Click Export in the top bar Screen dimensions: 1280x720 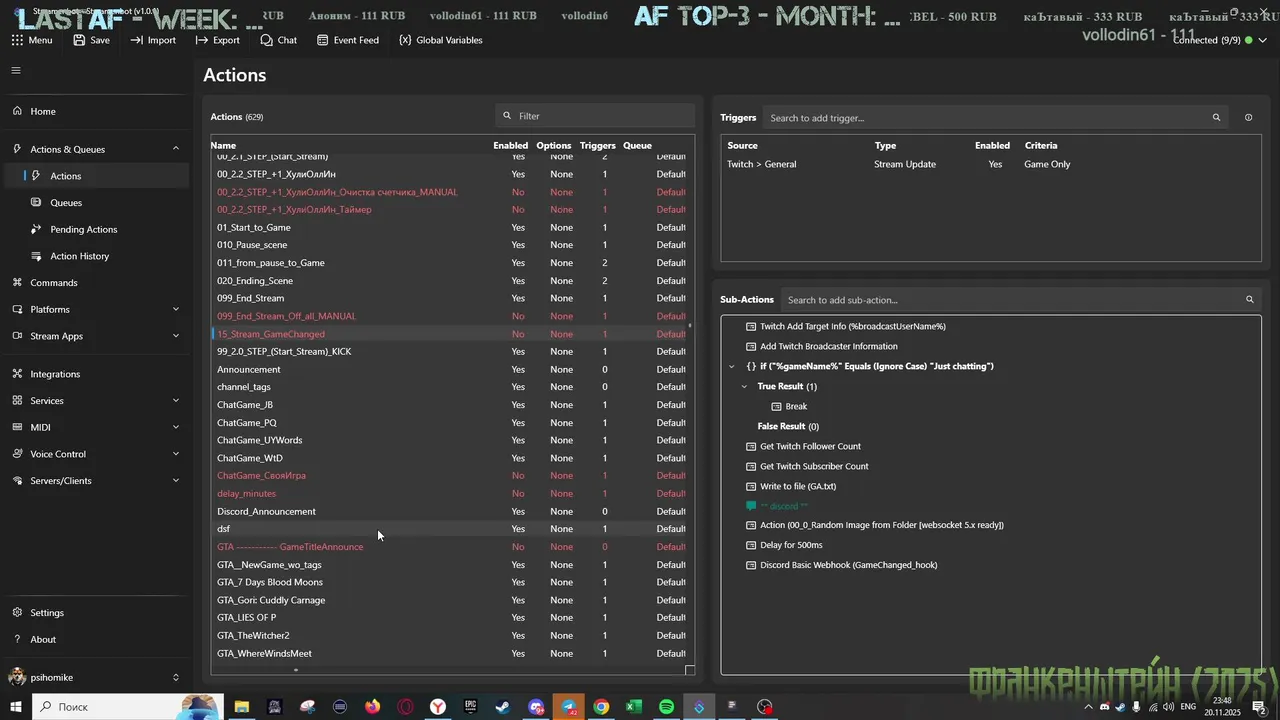coord(217,40)
